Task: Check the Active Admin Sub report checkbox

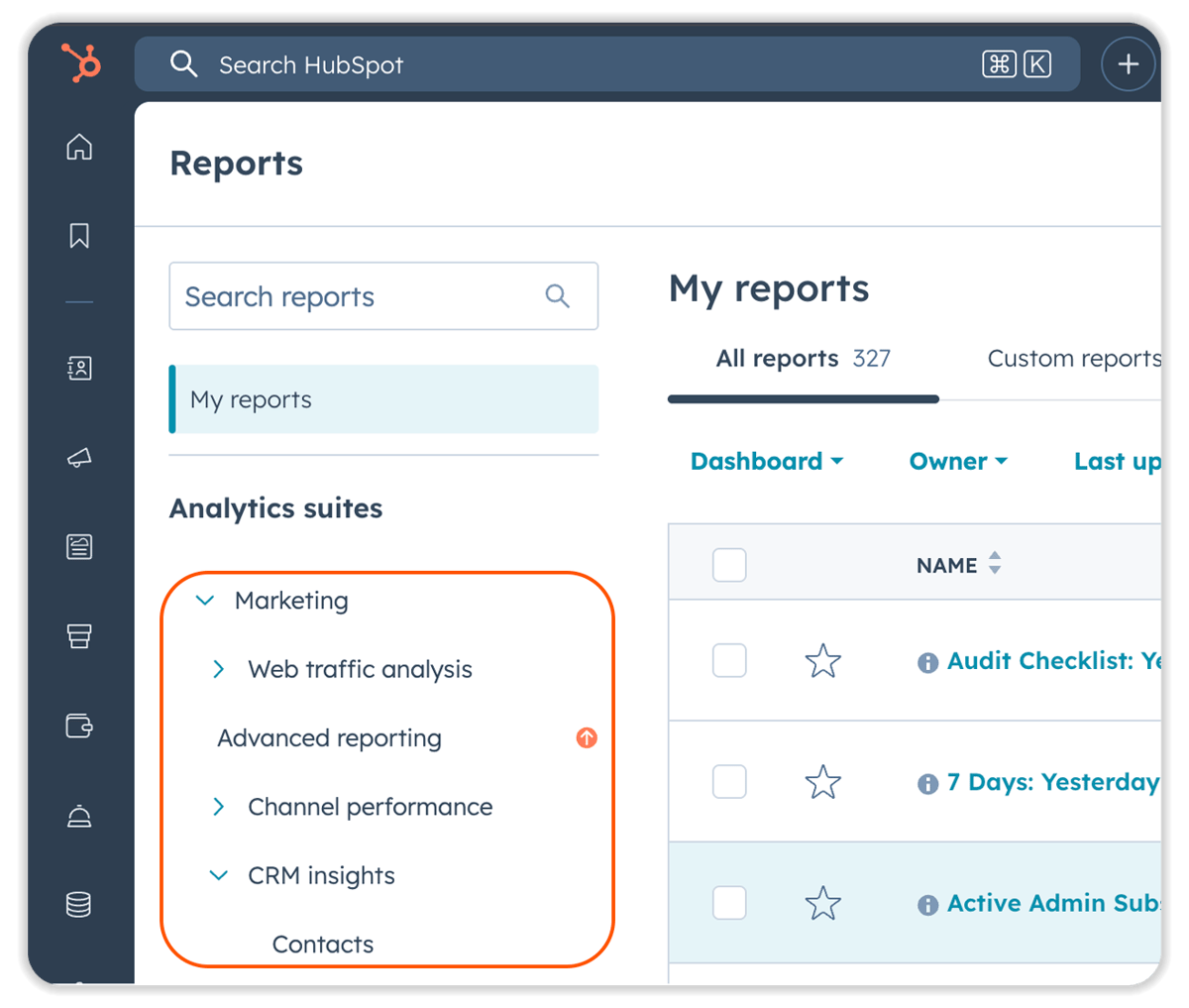Action: click(729, 903)
